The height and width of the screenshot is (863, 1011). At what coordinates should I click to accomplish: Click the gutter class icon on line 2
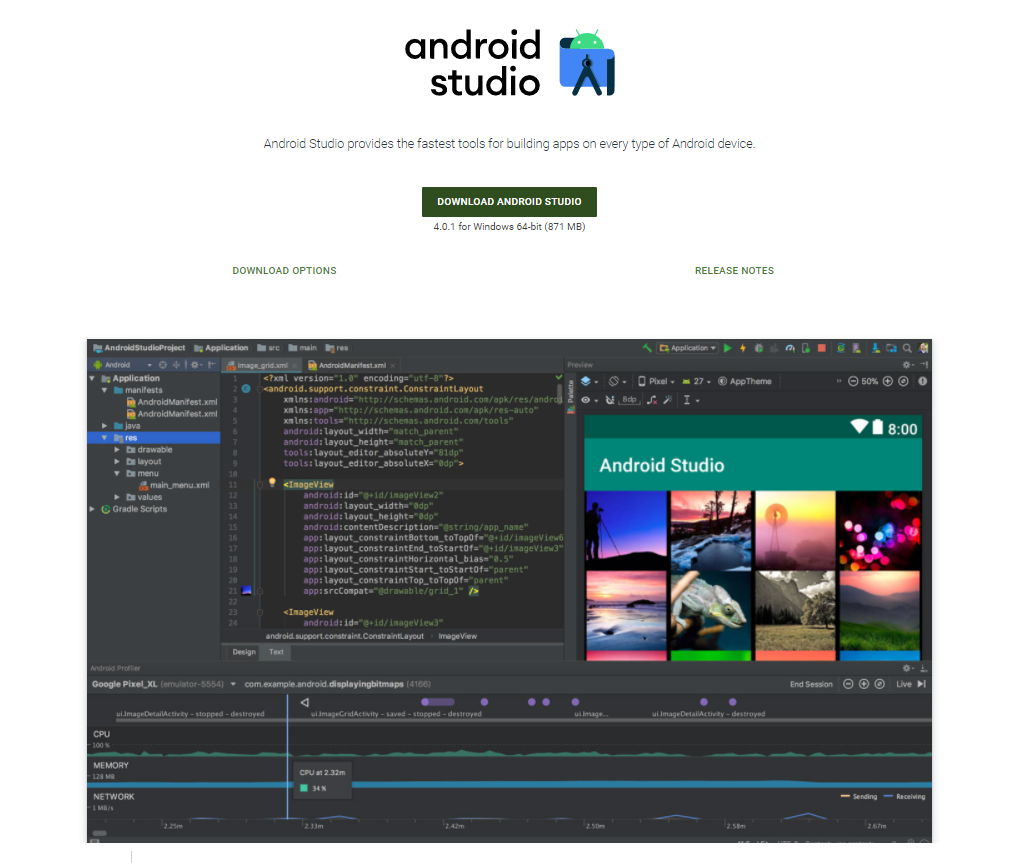click(x=246, y=389)
